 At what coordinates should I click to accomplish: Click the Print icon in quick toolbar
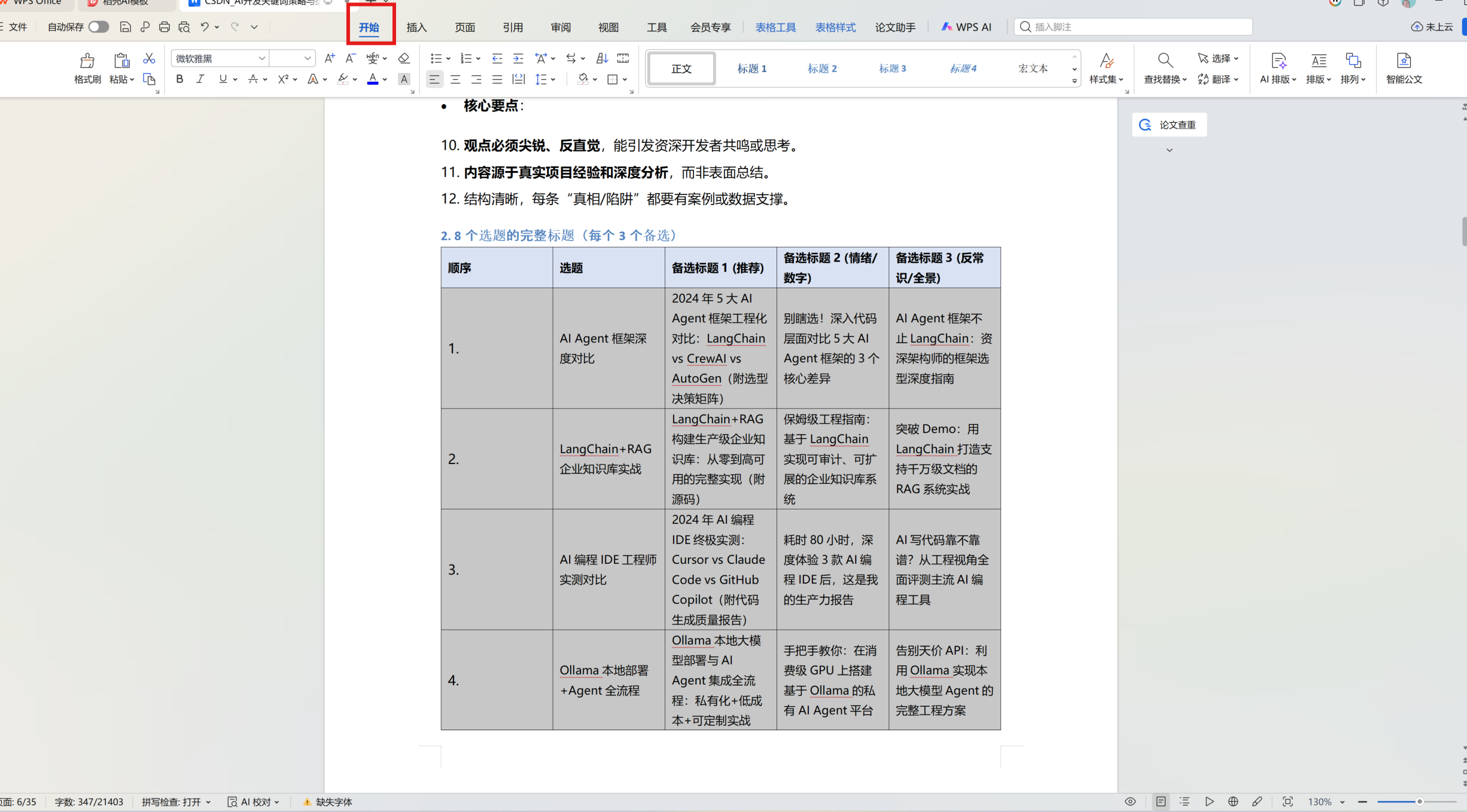(165, 27)
